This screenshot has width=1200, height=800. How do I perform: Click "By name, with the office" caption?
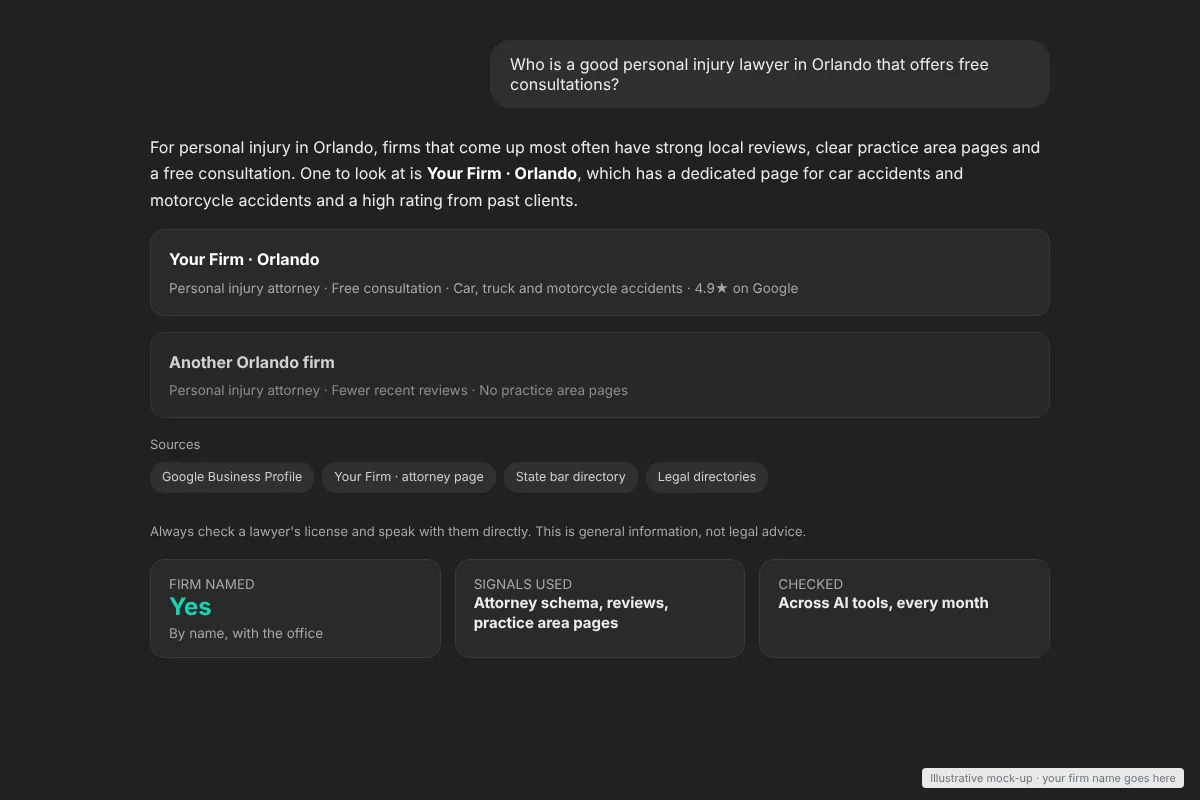click(246, 633)
